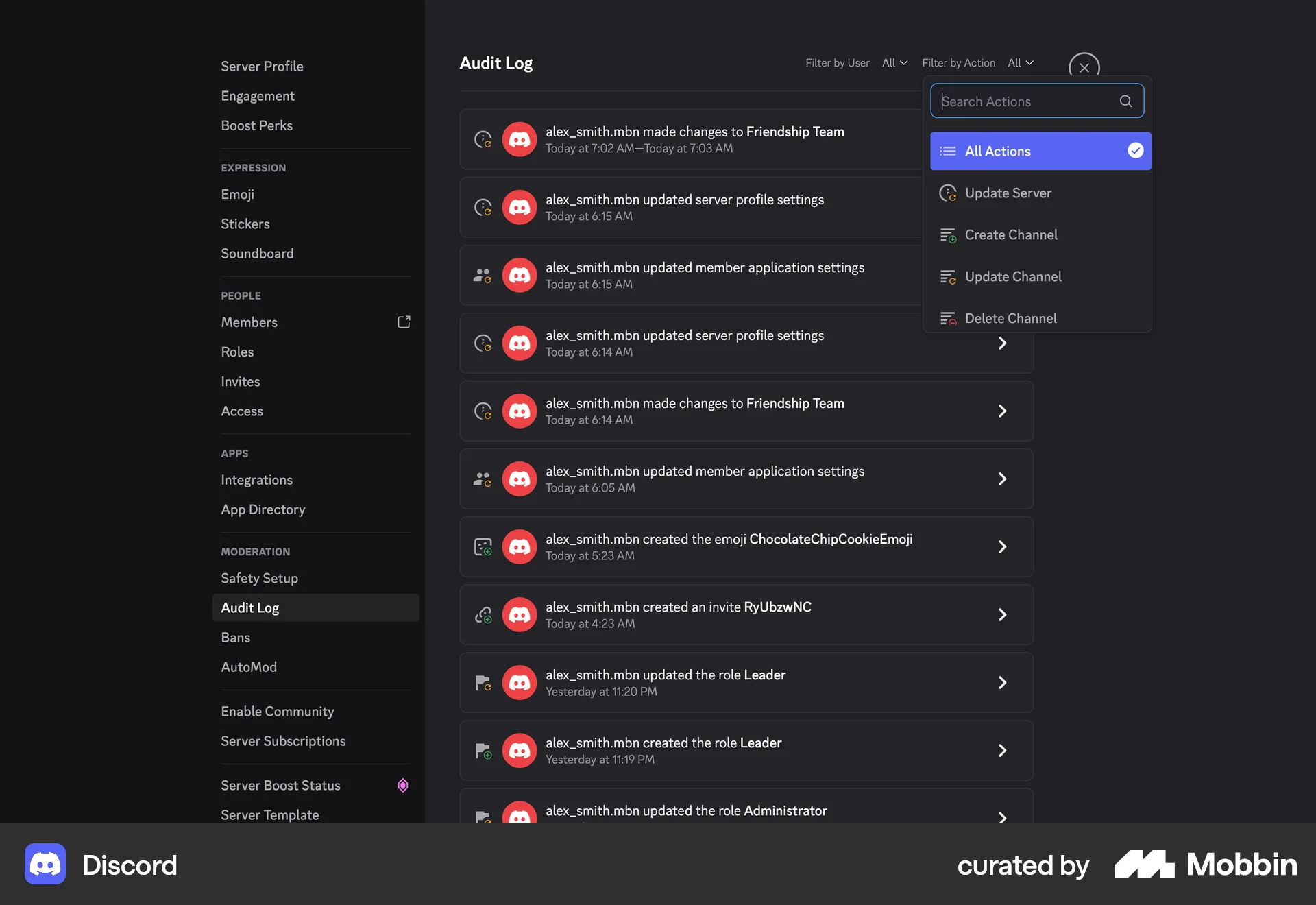
Task: Click the server update icon on the 6:15 AM entry
Action: (483, 207)
